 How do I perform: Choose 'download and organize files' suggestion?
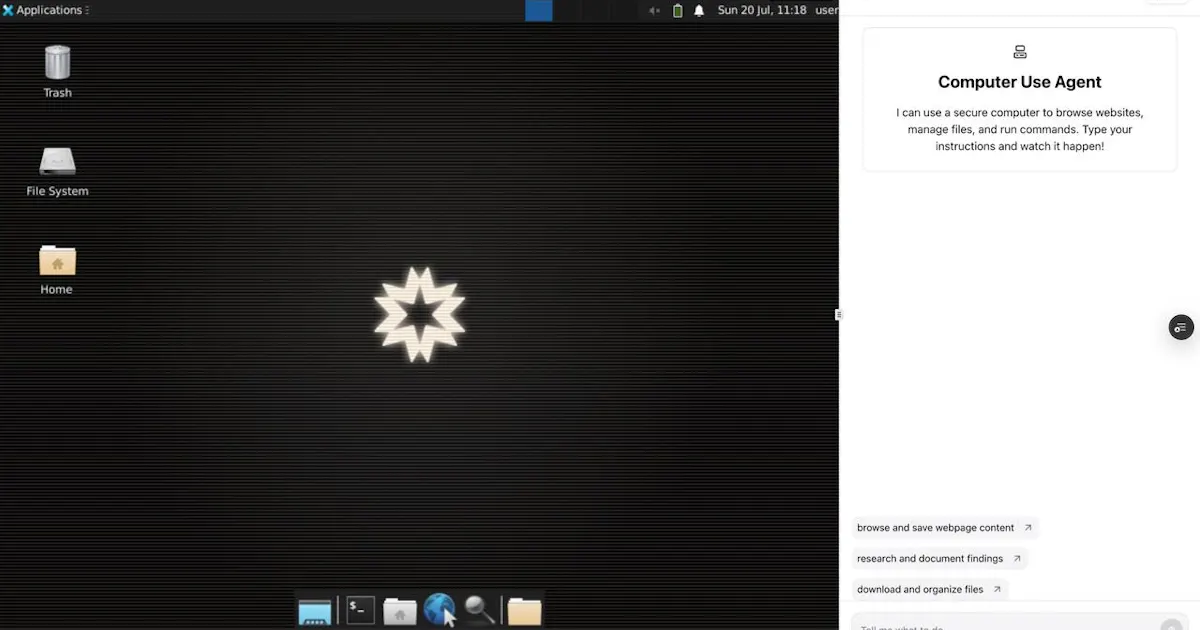930,590
